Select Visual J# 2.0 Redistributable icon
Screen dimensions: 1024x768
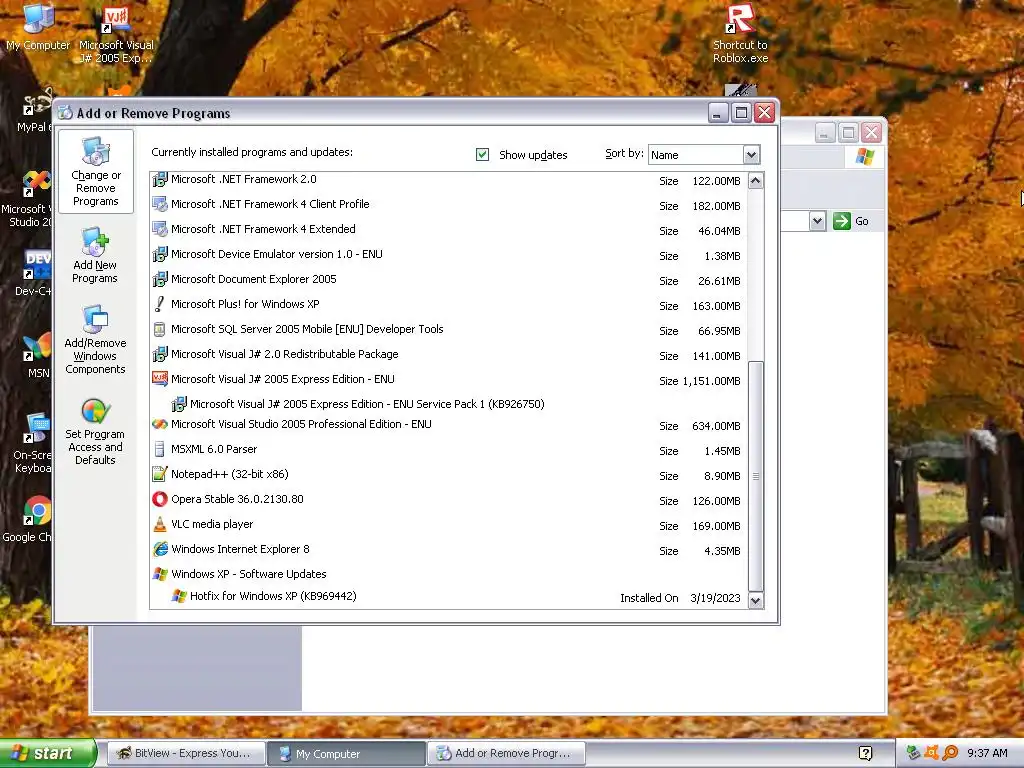159,355
